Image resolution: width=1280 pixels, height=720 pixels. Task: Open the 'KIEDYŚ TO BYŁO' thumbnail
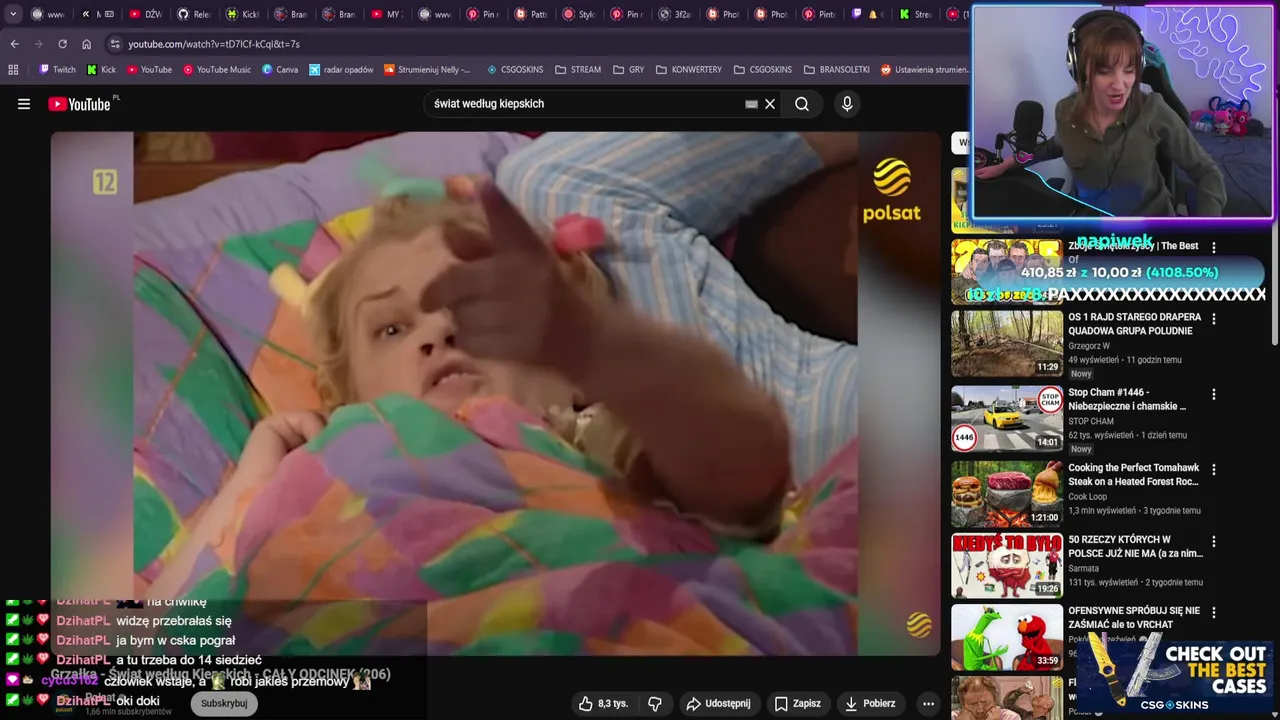[1007, 565]
